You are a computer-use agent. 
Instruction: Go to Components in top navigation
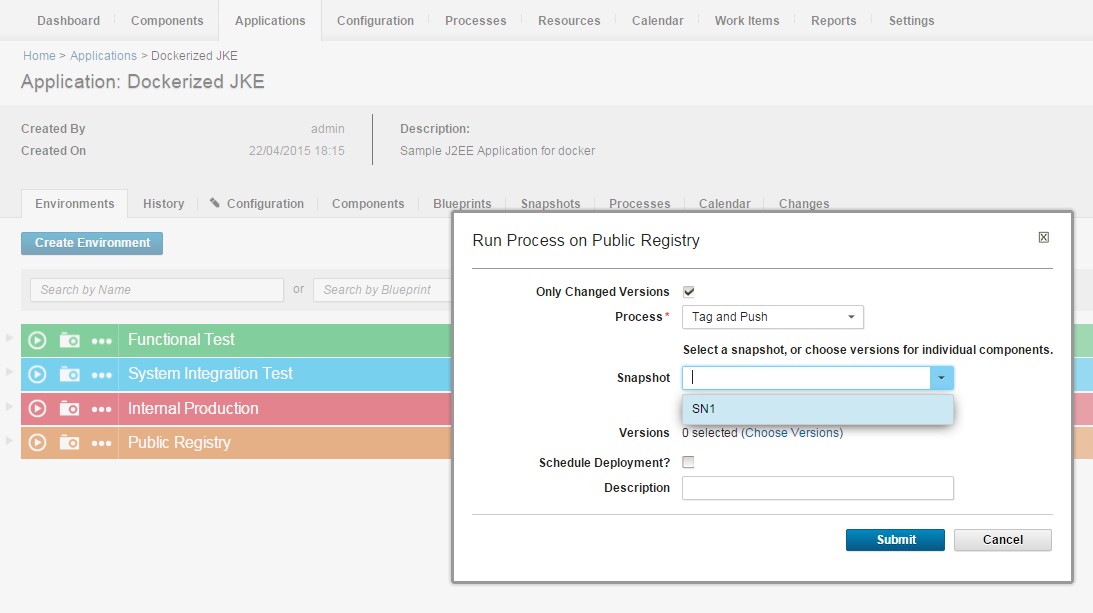(167, 21)
